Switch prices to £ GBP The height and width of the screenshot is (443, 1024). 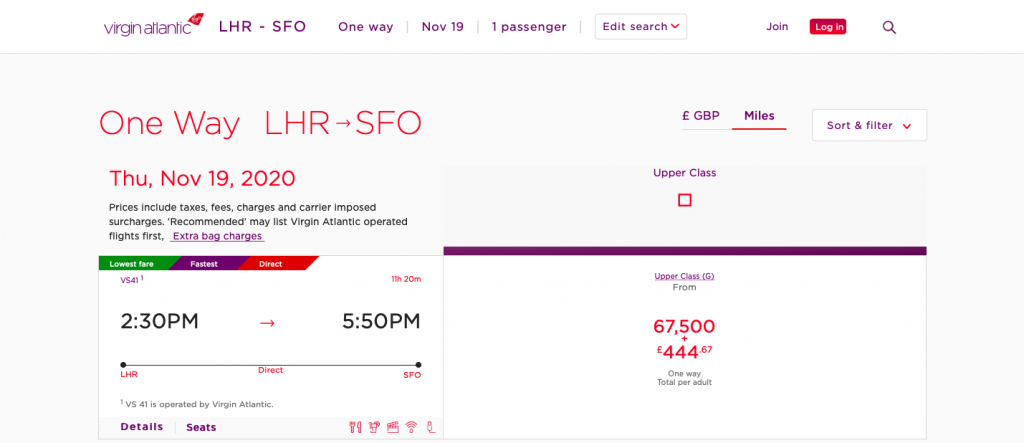[x=701, y=116]
